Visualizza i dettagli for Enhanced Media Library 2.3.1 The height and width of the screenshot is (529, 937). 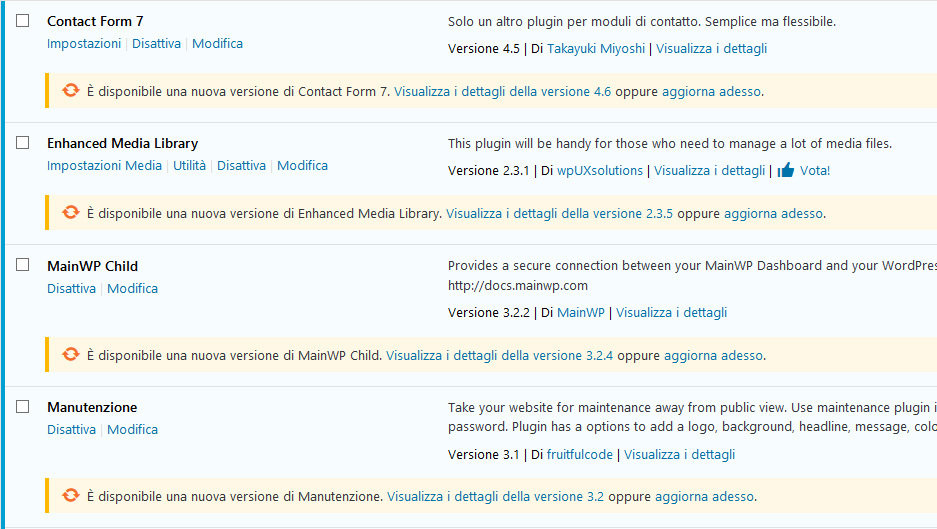(x=709, y=170)
